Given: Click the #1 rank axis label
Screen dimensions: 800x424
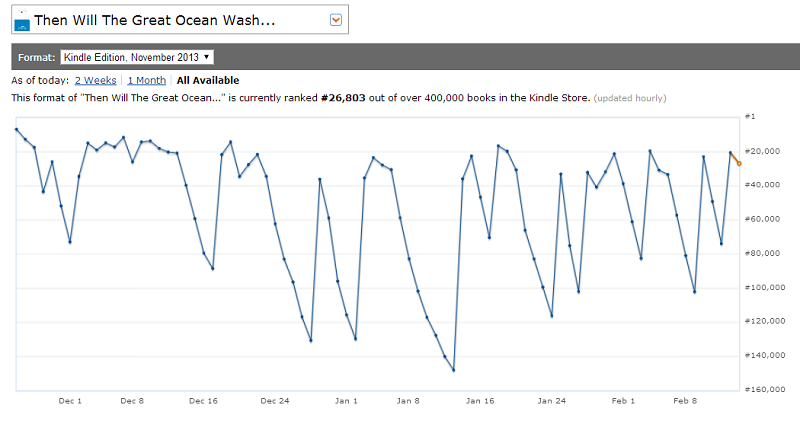Looking at the screenshot, I should 751,117.
